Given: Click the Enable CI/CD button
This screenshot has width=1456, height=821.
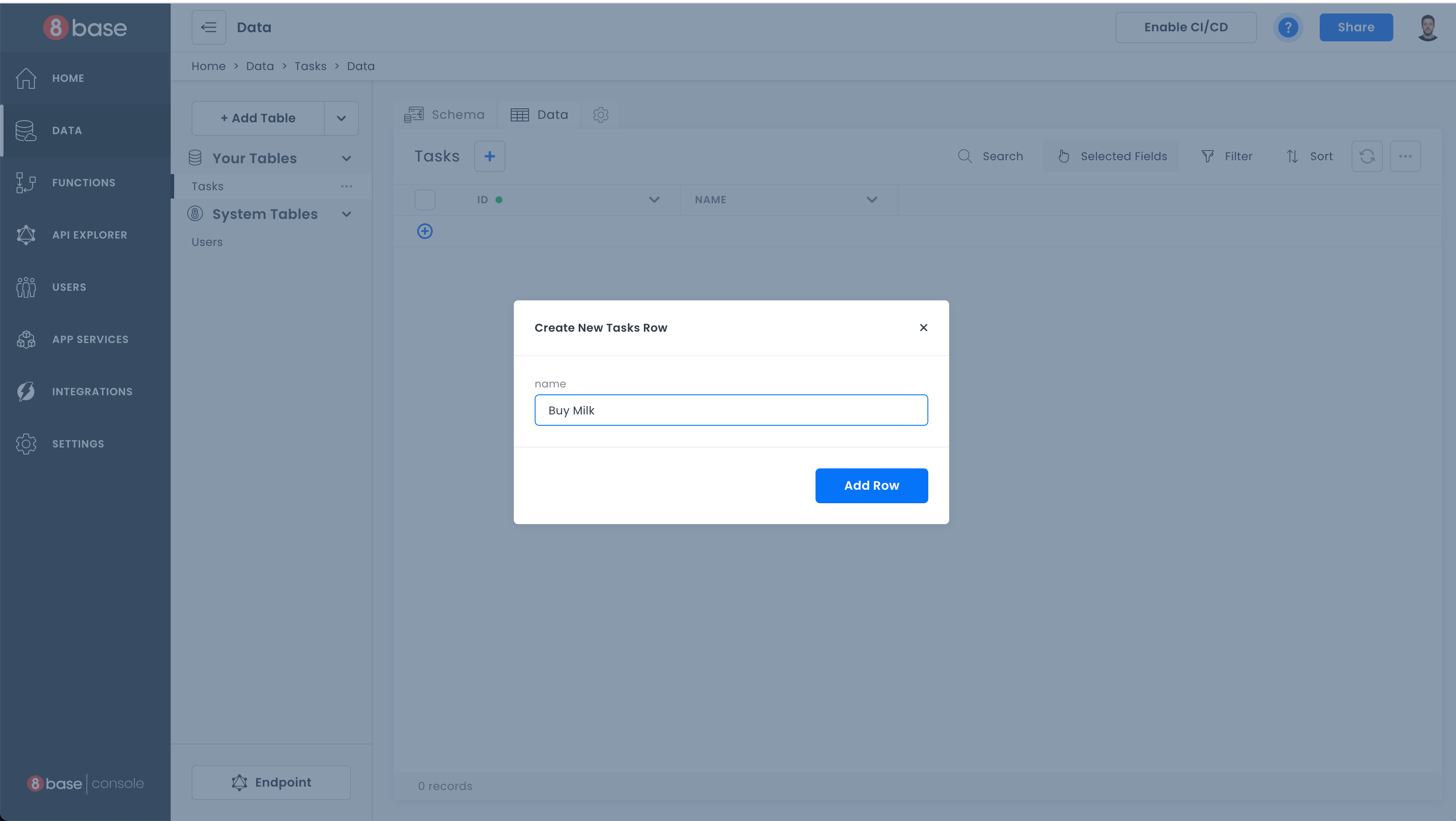Looking at the screenshot, I should (1185, 27).
